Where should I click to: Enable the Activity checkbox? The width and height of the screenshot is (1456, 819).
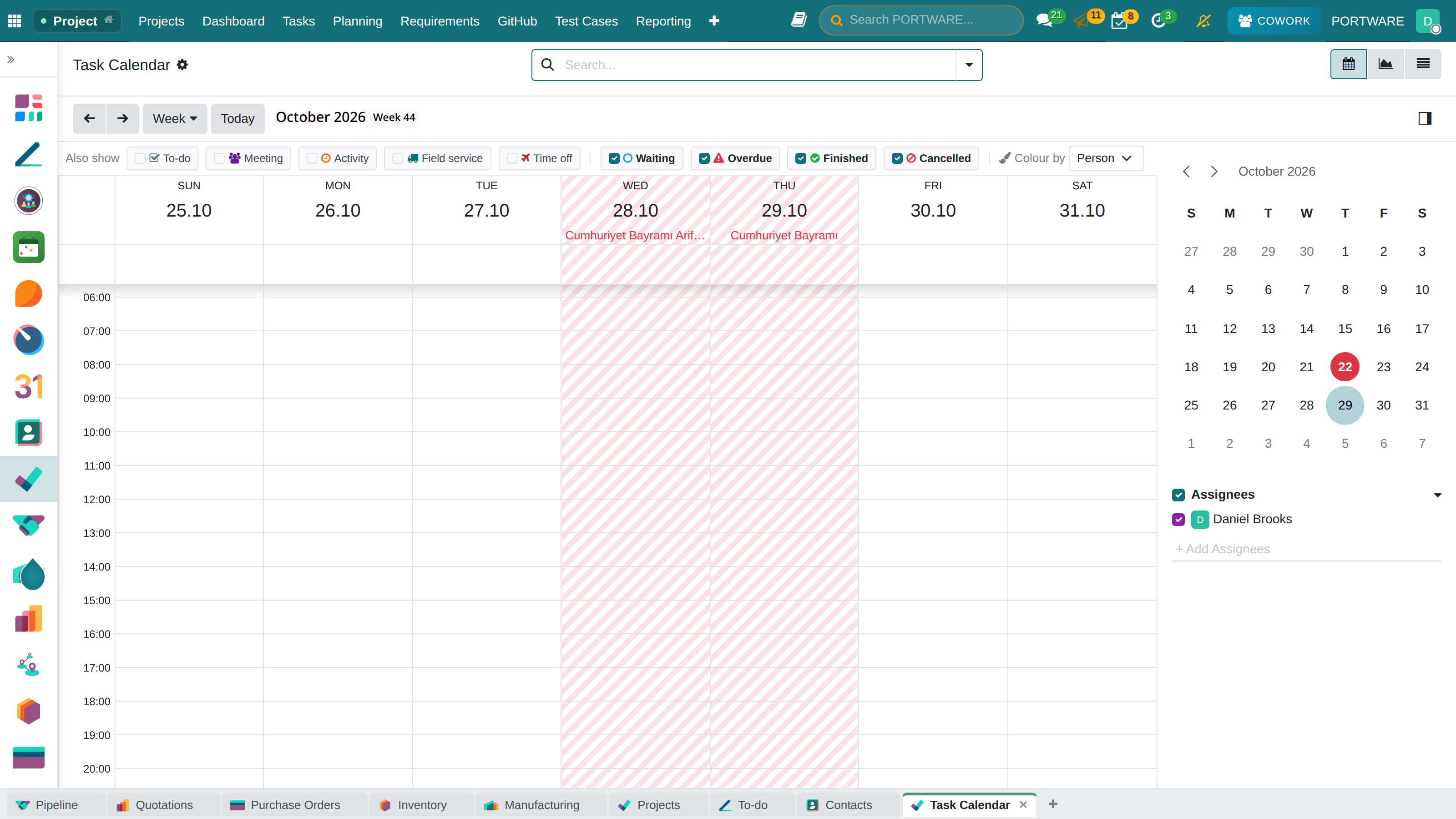312,158
